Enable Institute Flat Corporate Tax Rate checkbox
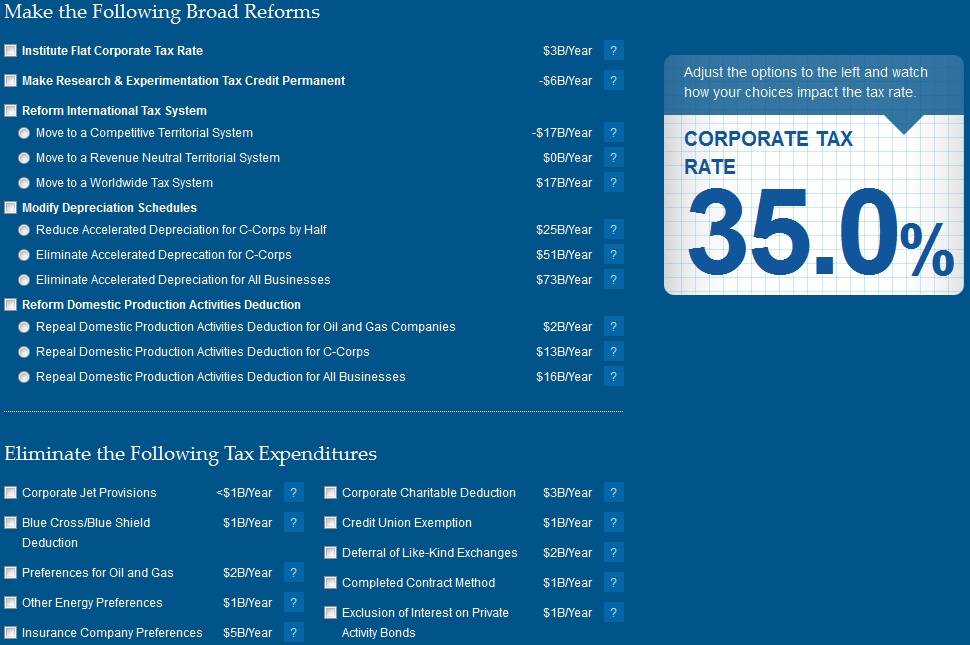Screen dimensions: 970x645 11,51
